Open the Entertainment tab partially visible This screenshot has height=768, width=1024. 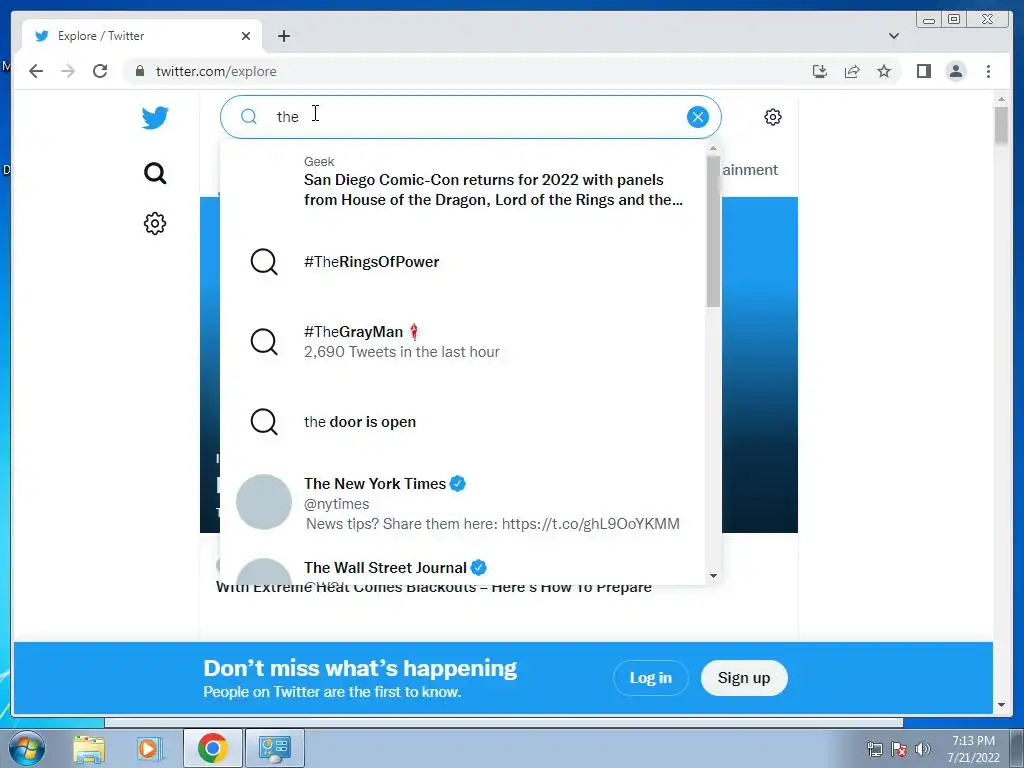click(x=750, y=170)
